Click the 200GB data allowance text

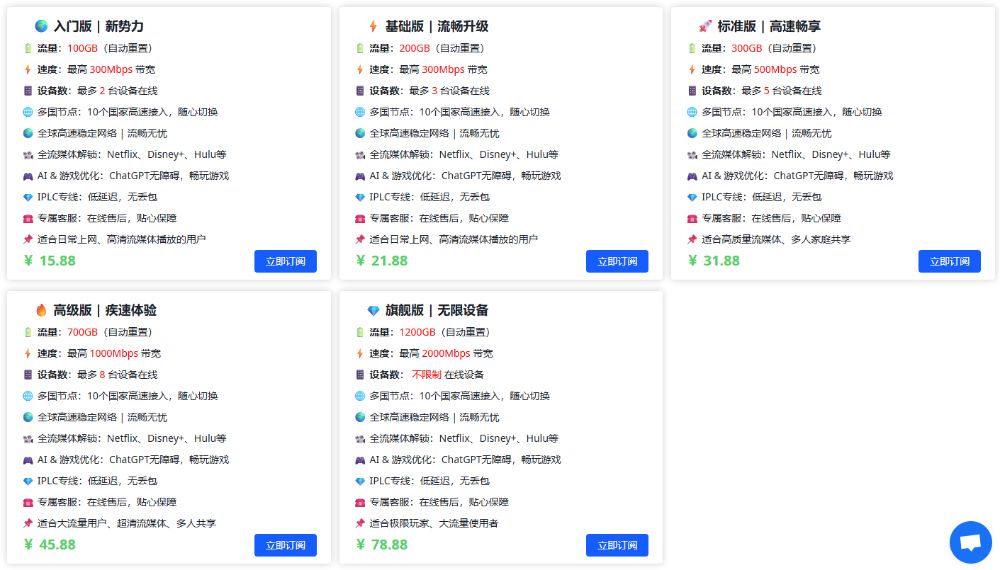click(x=415, y=48)
